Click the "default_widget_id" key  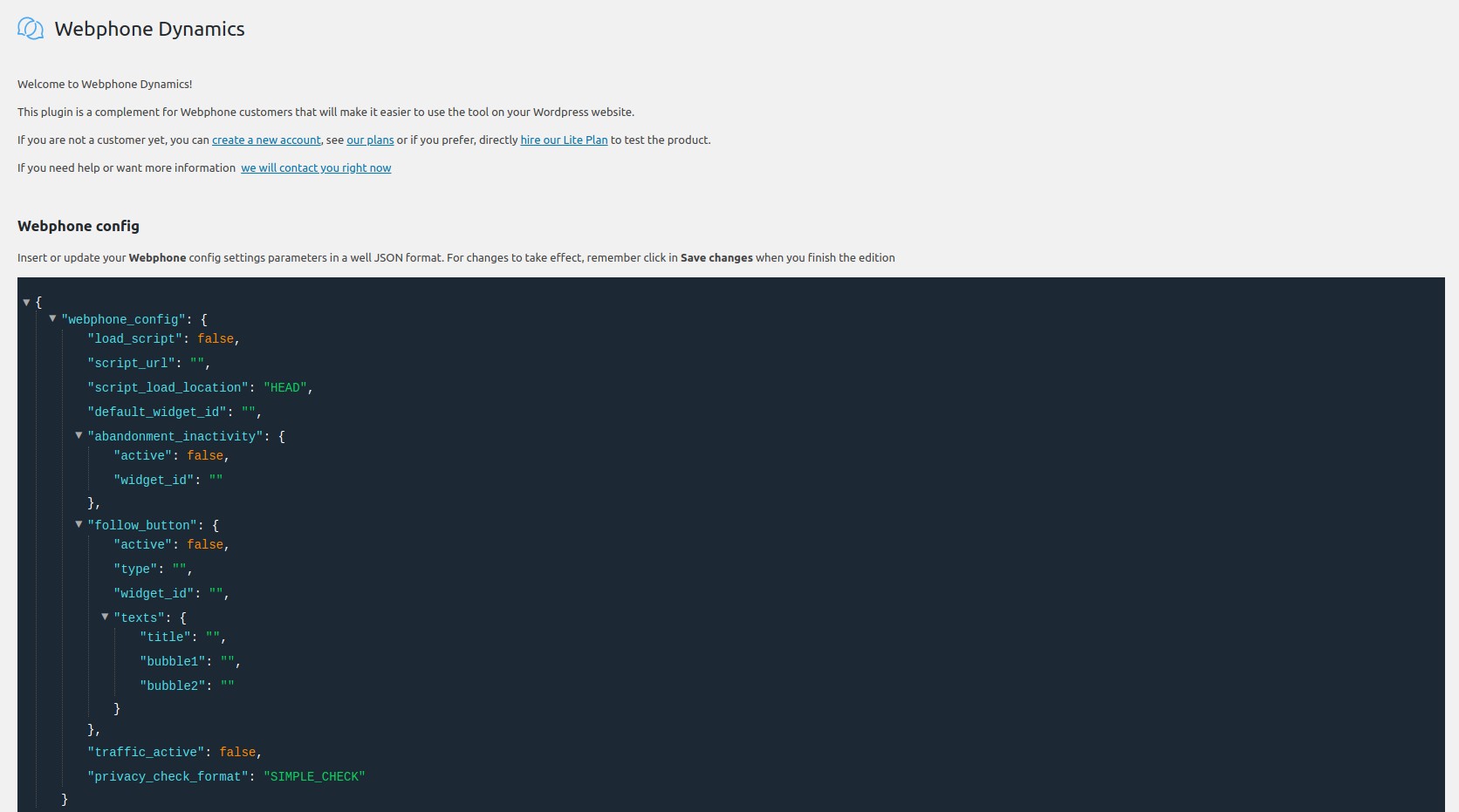(157, 412)
